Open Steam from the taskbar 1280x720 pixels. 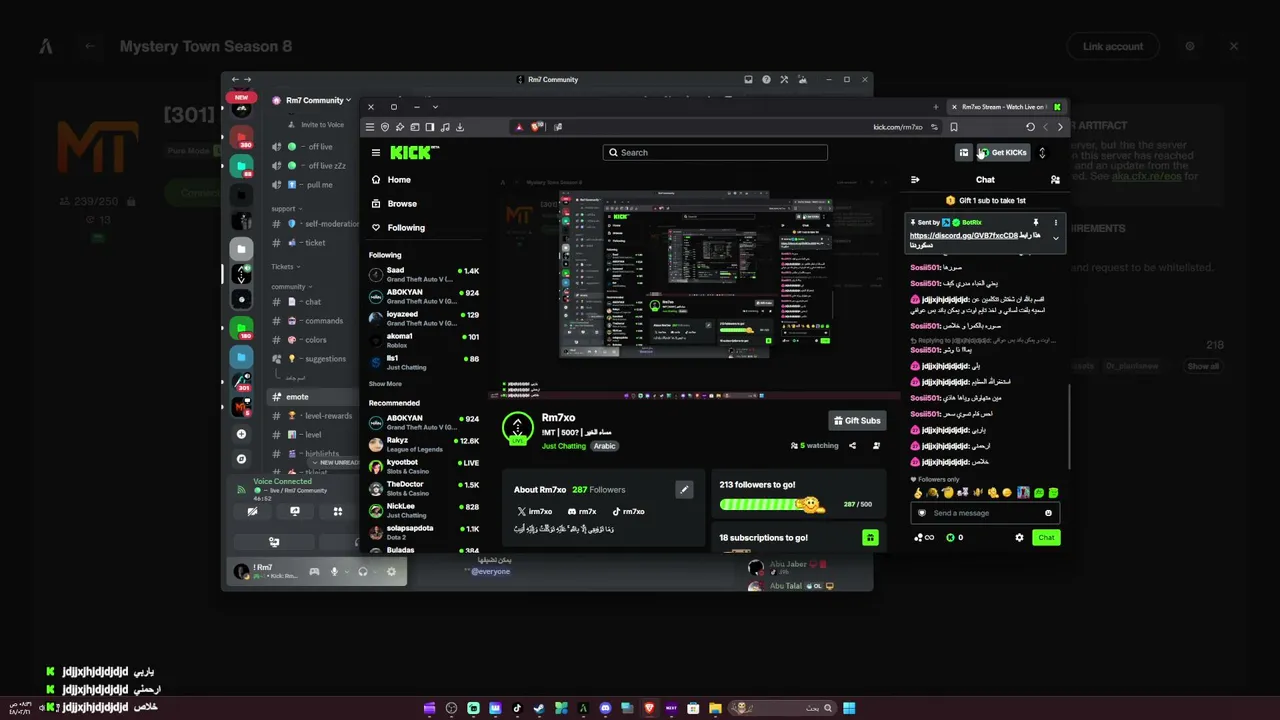point(539,708)
